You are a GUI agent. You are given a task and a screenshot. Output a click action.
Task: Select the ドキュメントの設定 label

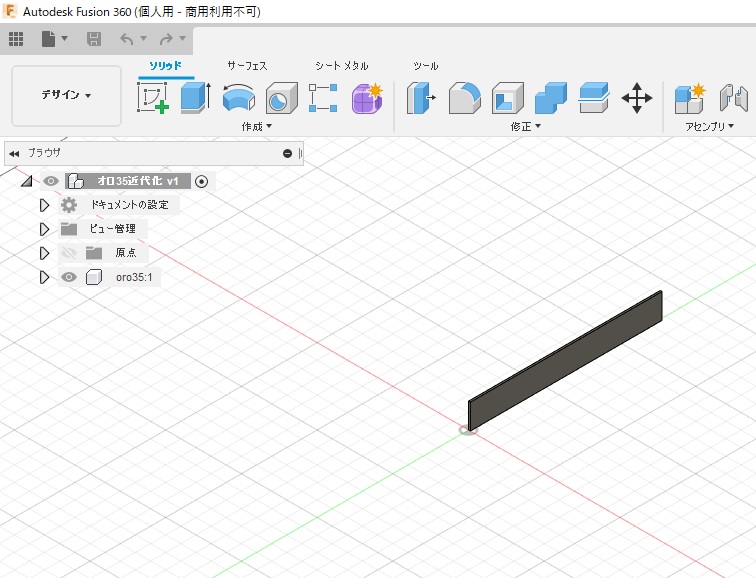point(130,205)
